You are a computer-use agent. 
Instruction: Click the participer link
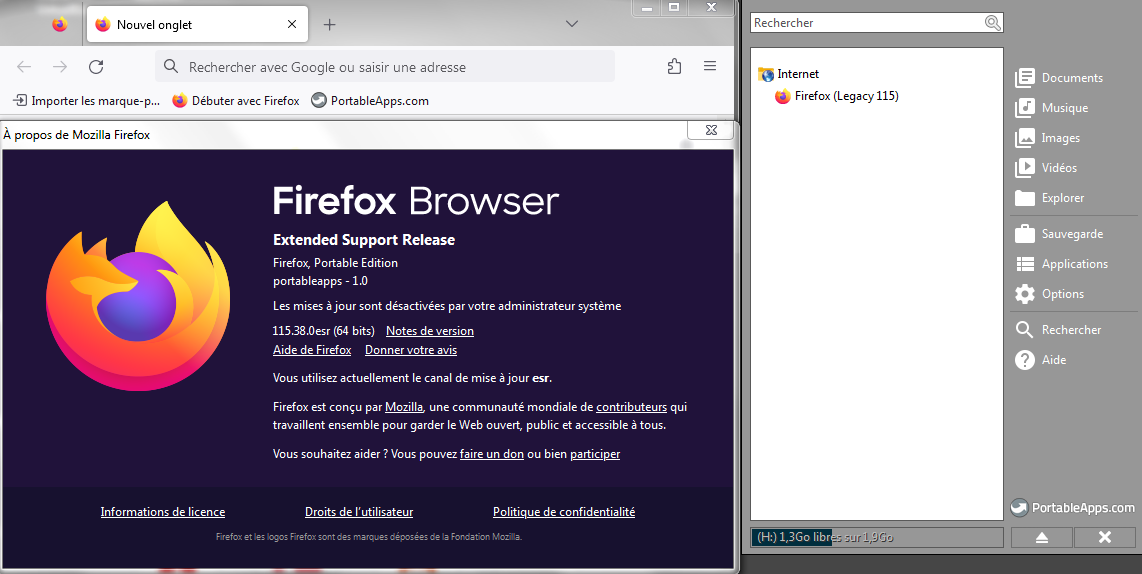pyautogui.click(x=595, y=454)
